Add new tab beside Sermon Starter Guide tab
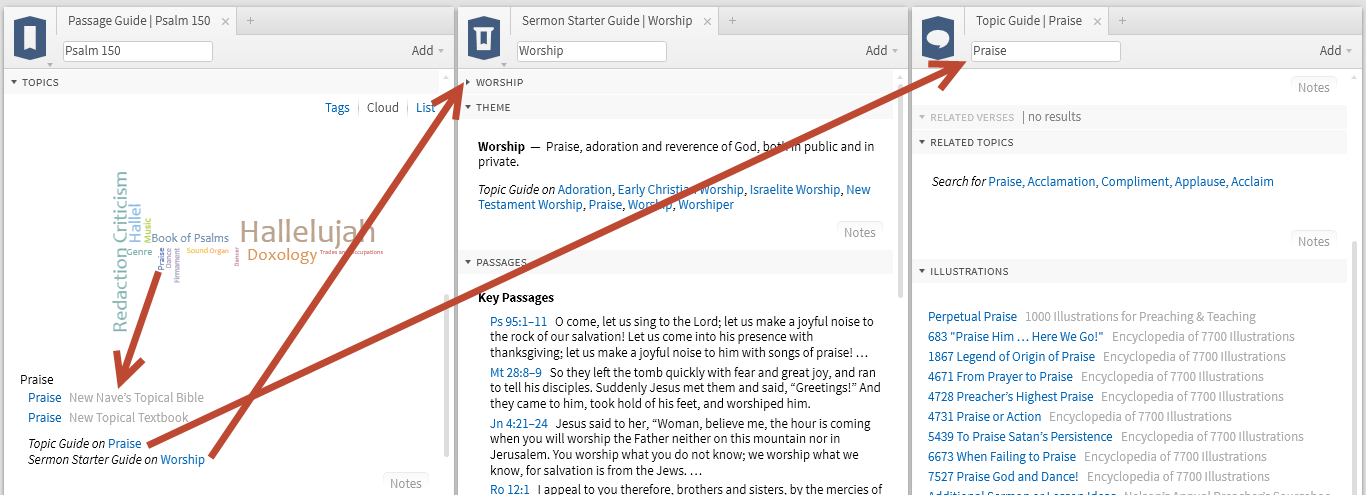Viewport: 1366px width, 495px height. click(x=732, y=20)
